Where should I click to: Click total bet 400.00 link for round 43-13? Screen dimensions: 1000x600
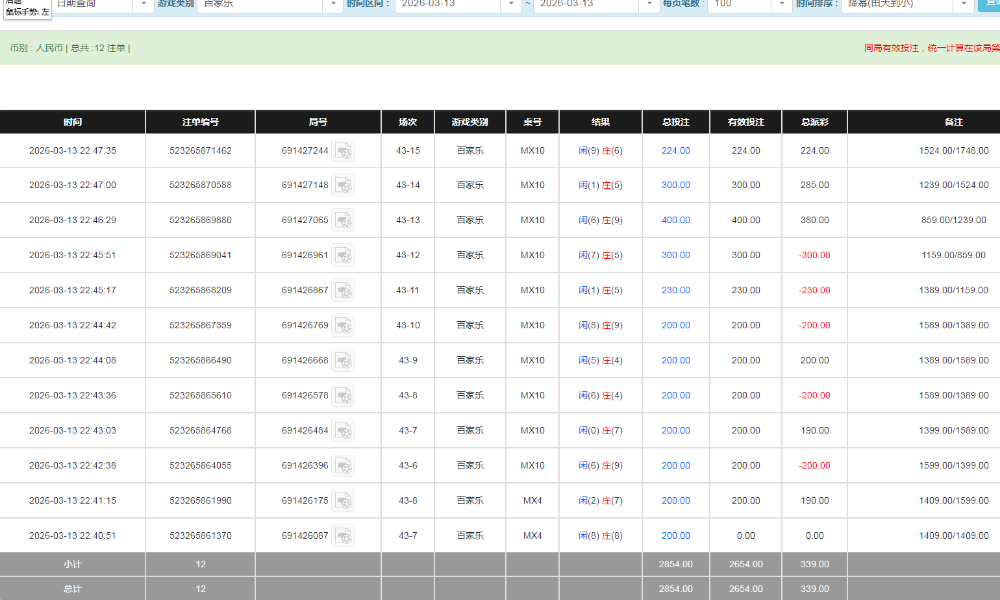click(675, 221)
